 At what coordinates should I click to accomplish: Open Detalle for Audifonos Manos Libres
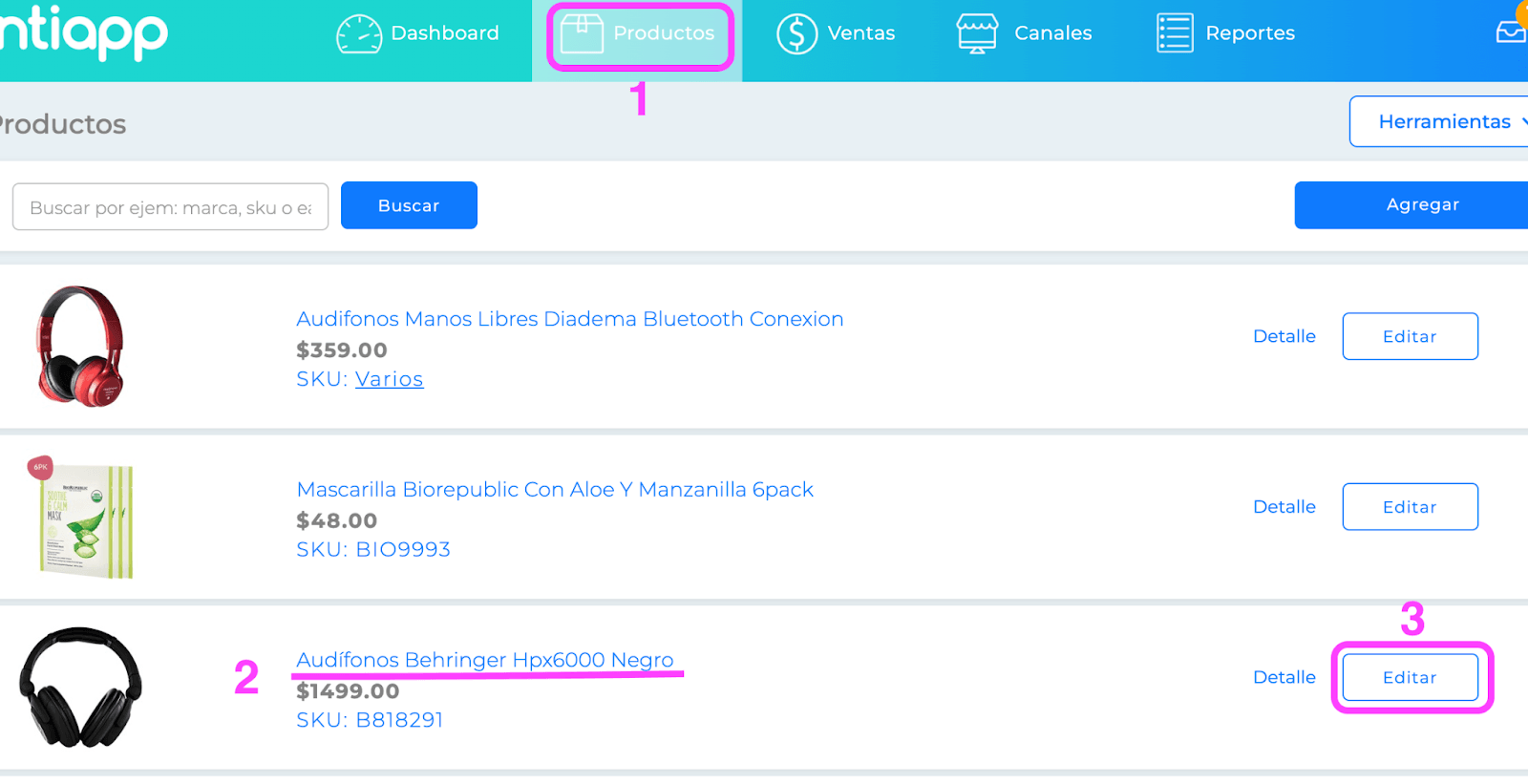pos(1284,336)
